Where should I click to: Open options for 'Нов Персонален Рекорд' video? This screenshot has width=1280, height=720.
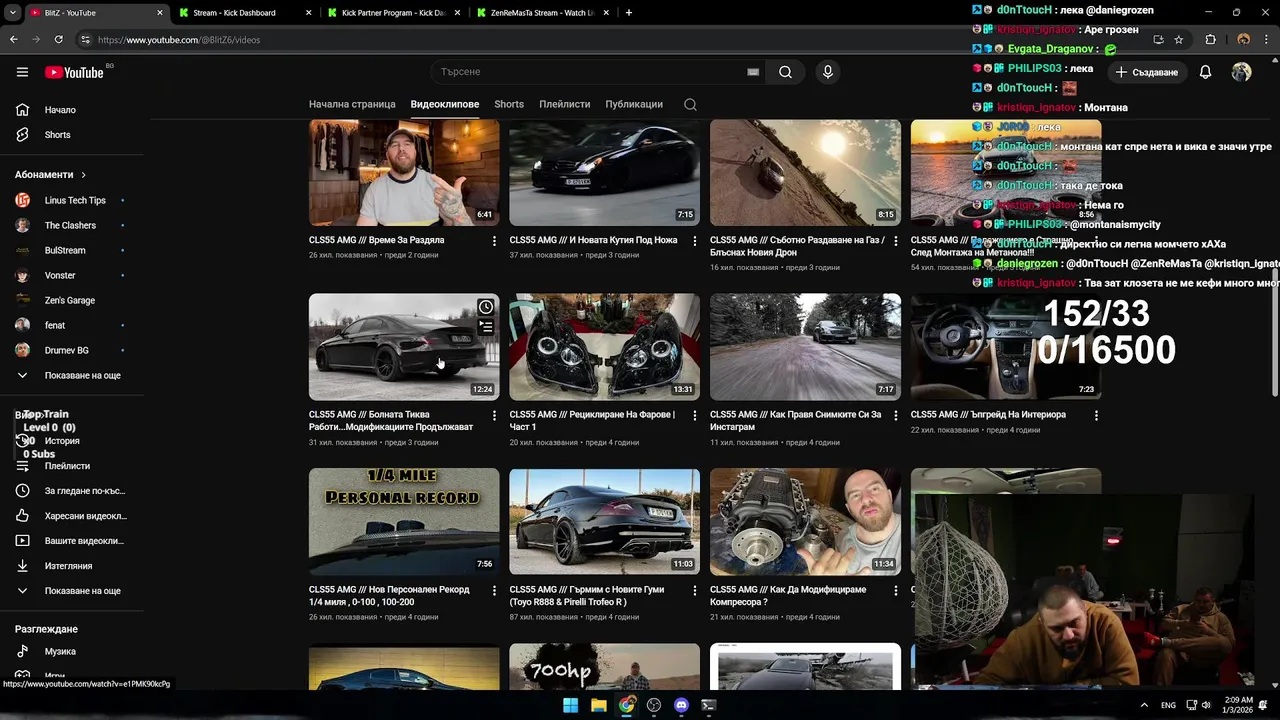[x=494, y=590]
